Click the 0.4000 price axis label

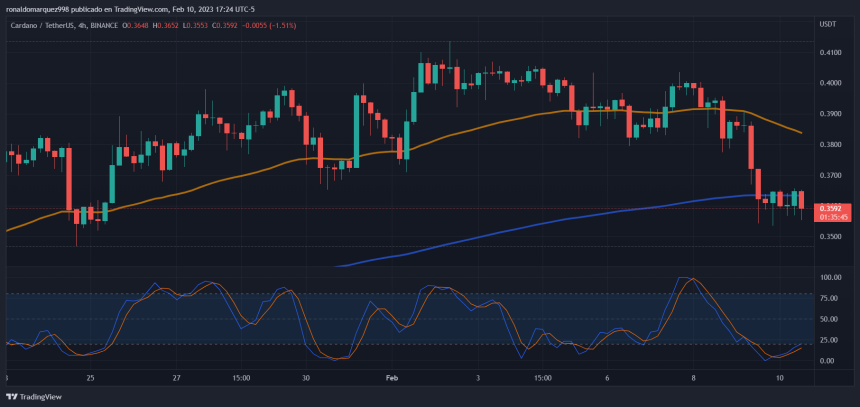coord(829,83)
